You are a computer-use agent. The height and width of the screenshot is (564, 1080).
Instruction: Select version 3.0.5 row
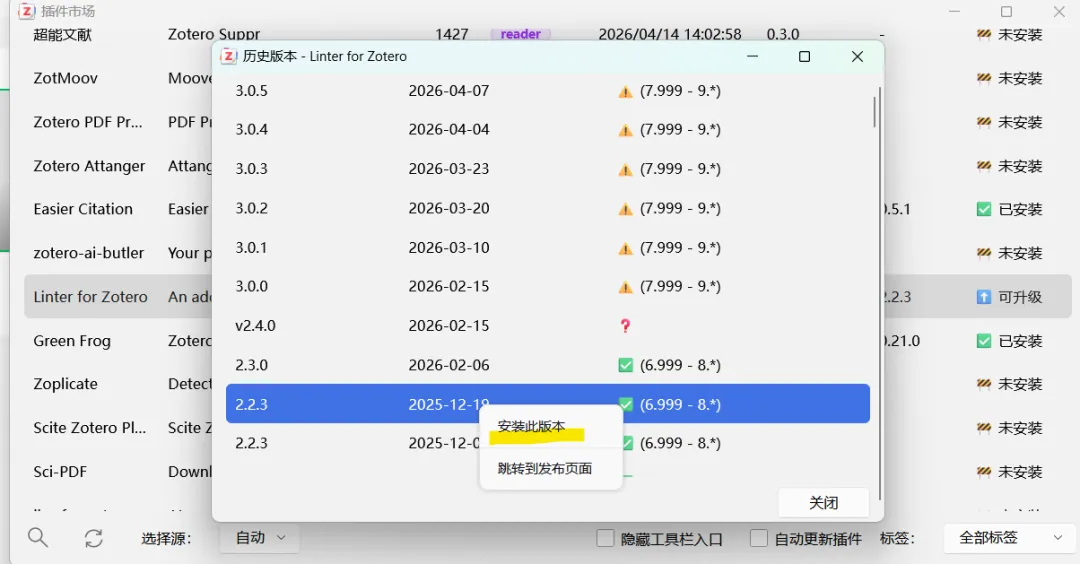point(548,91)
